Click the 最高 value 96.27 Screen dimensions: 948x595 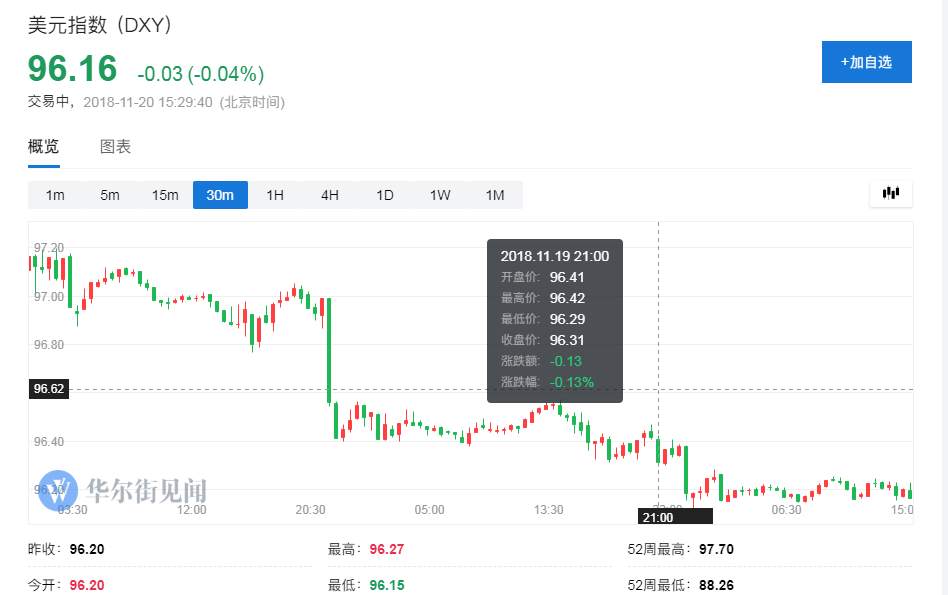pyautogui.click(x=387, y=549)
